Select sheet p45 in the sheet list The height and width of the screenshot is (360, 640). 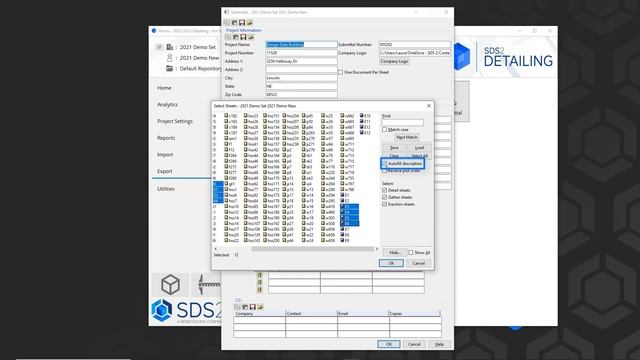(x=307, y=116)
